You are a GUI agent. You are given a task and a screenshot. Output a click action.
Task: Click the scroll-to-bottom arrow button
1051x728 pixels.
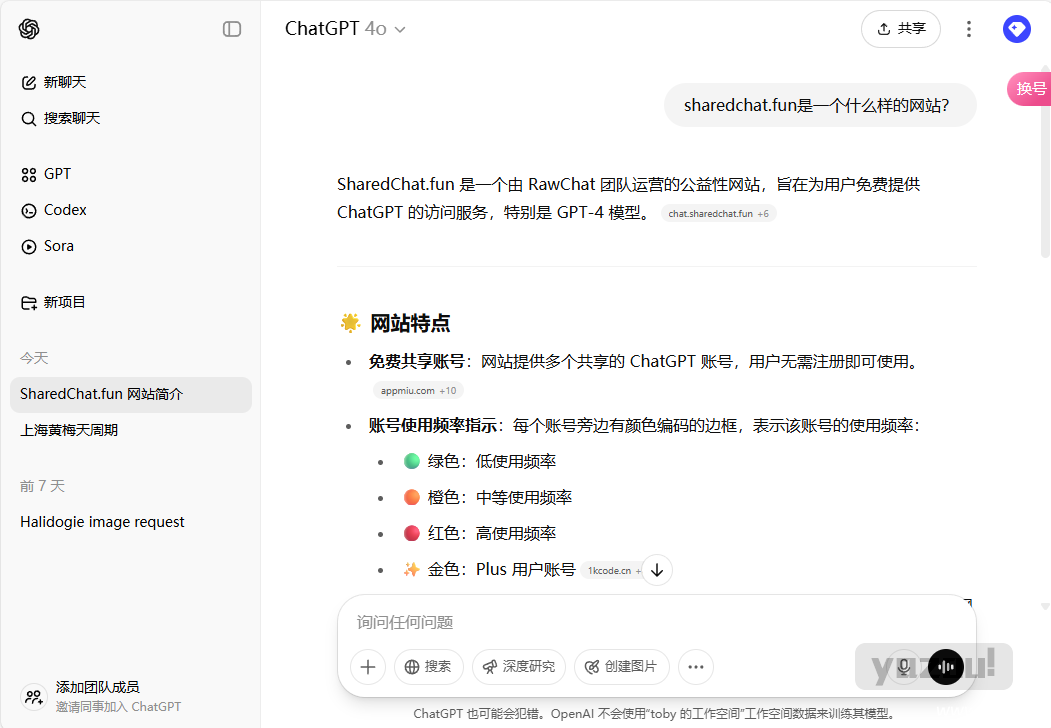657,570
